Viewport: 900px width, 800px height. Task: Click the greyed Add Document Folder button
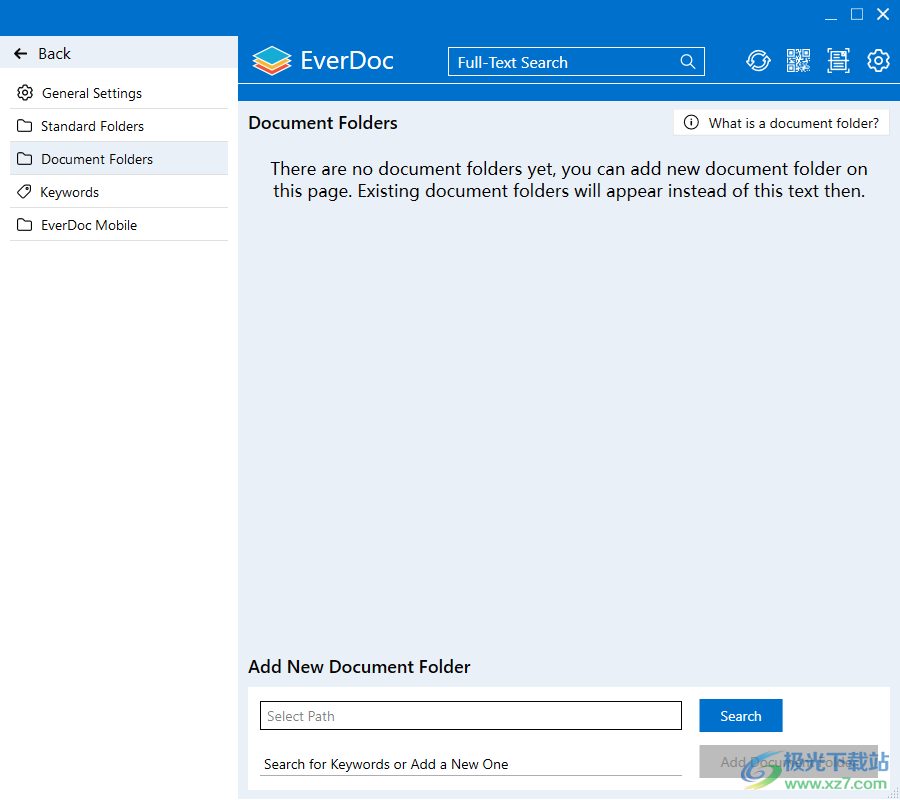click(x=788, y=762)
